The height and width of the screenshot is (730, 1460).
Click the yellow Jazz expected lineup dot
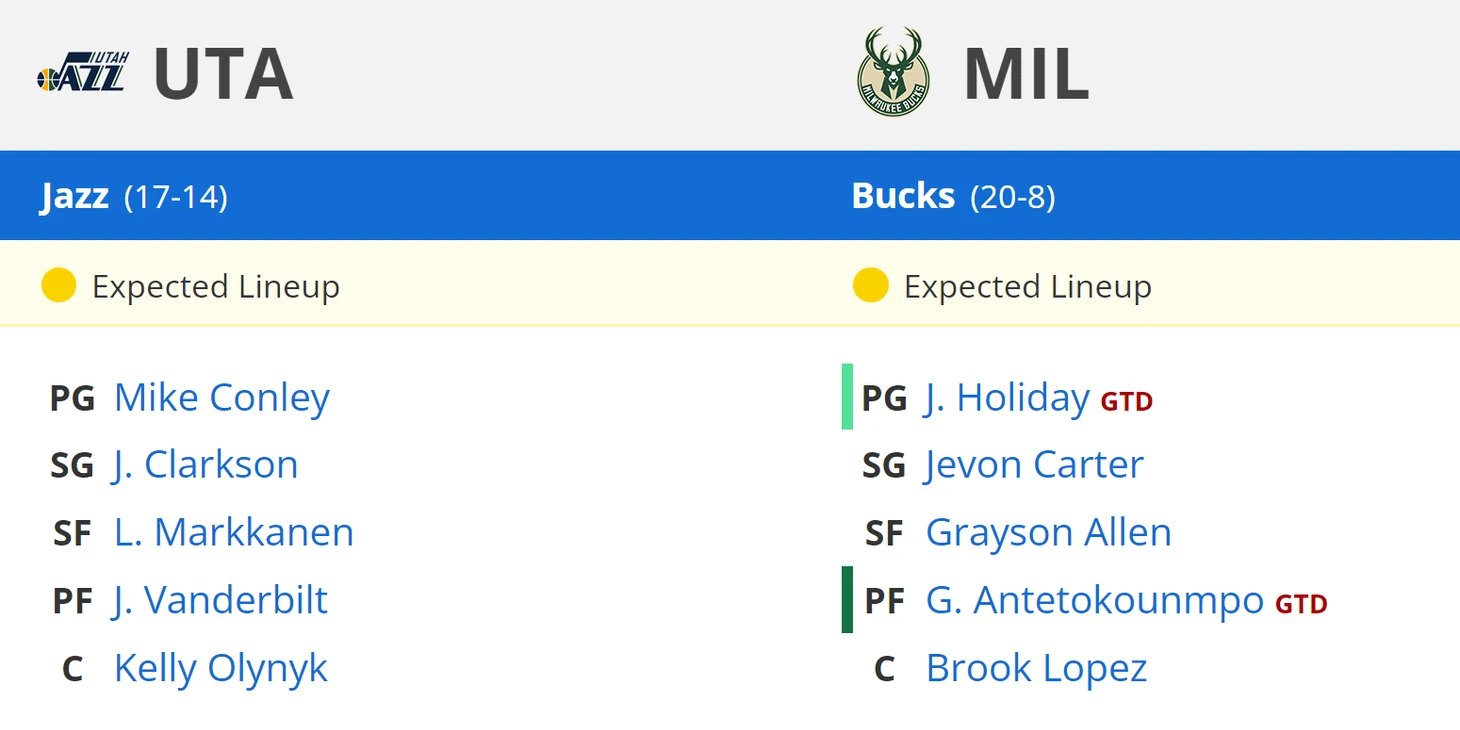click(59, 286)
